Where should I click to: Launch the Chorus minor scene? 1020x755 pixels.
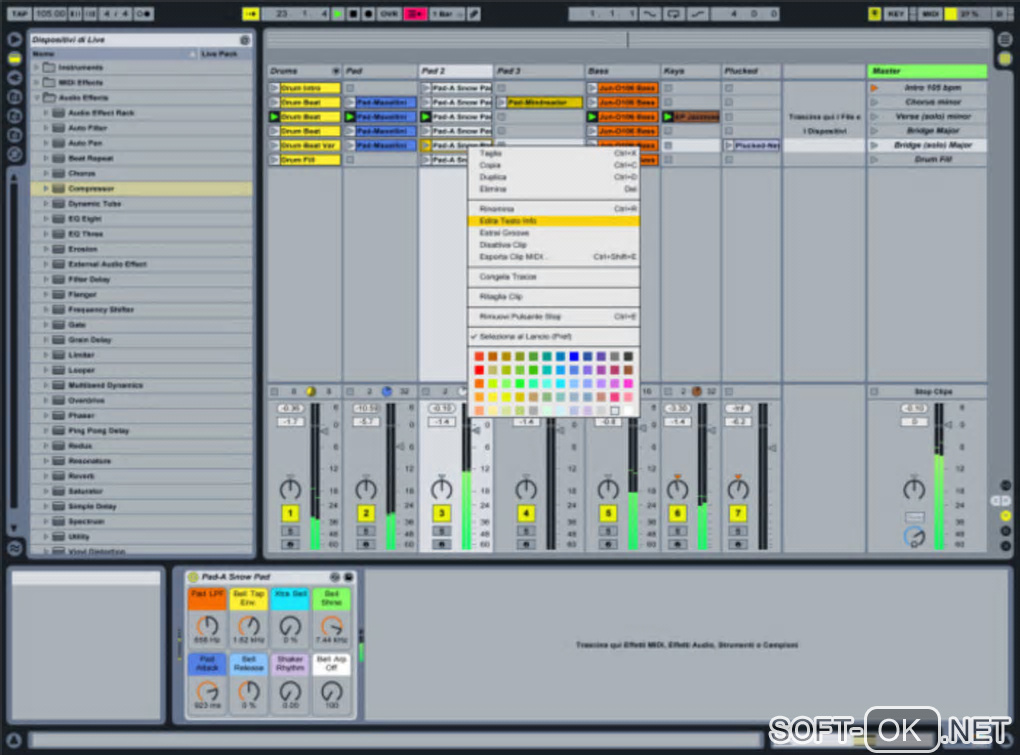(874, 102)
